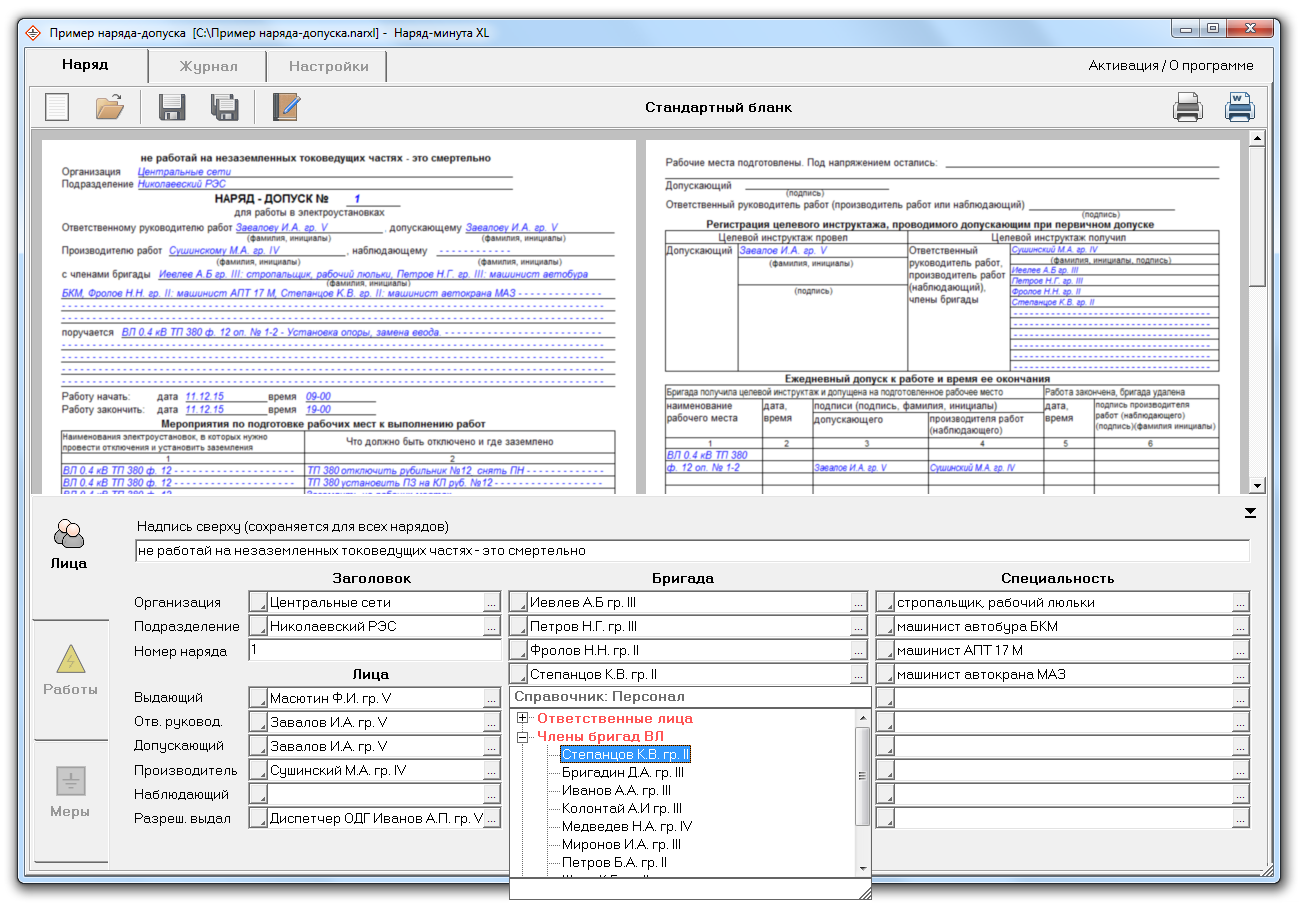
Task: Click the Производитель field Сушинский М.А.
Action: (375, 770)
